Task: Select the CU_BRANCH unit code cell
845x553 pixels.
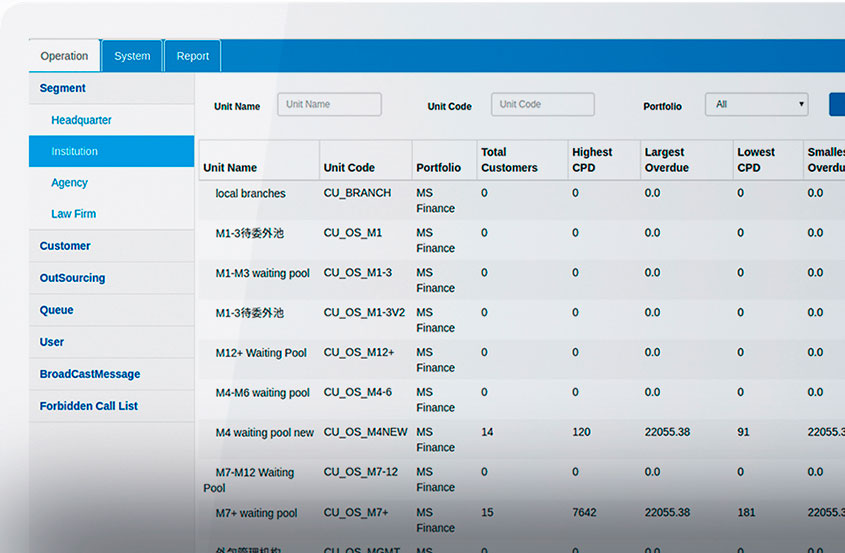Action: coord(357,193)
